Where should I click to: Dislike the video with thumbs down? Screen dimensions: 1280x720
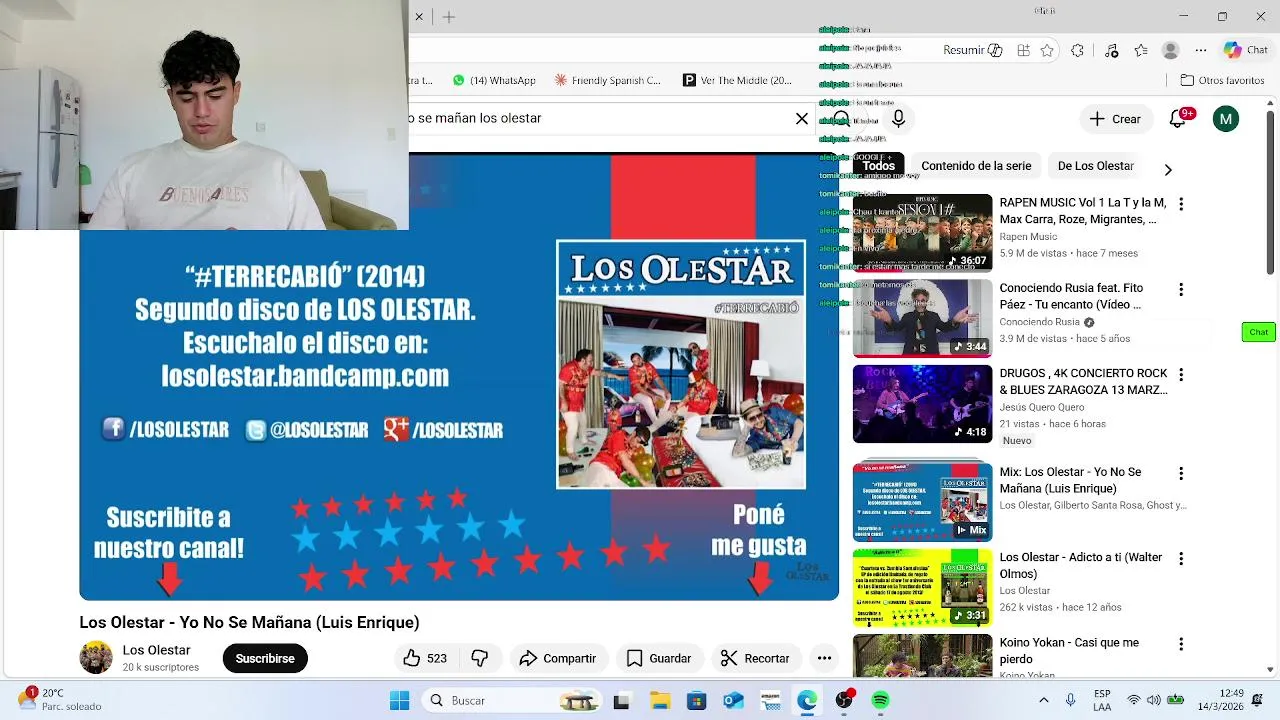480,658
